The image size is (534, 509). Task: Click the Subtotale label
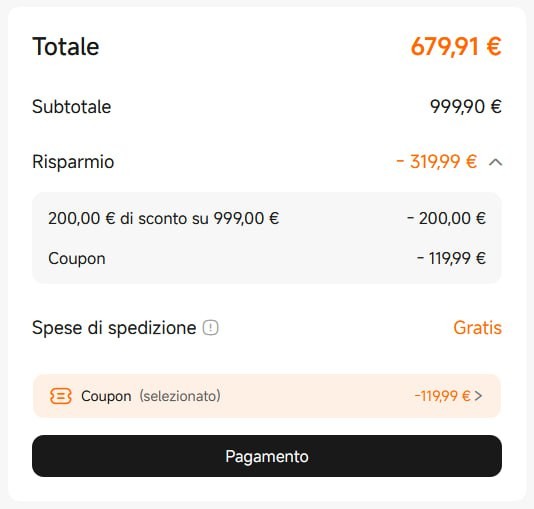coord(72,107)
